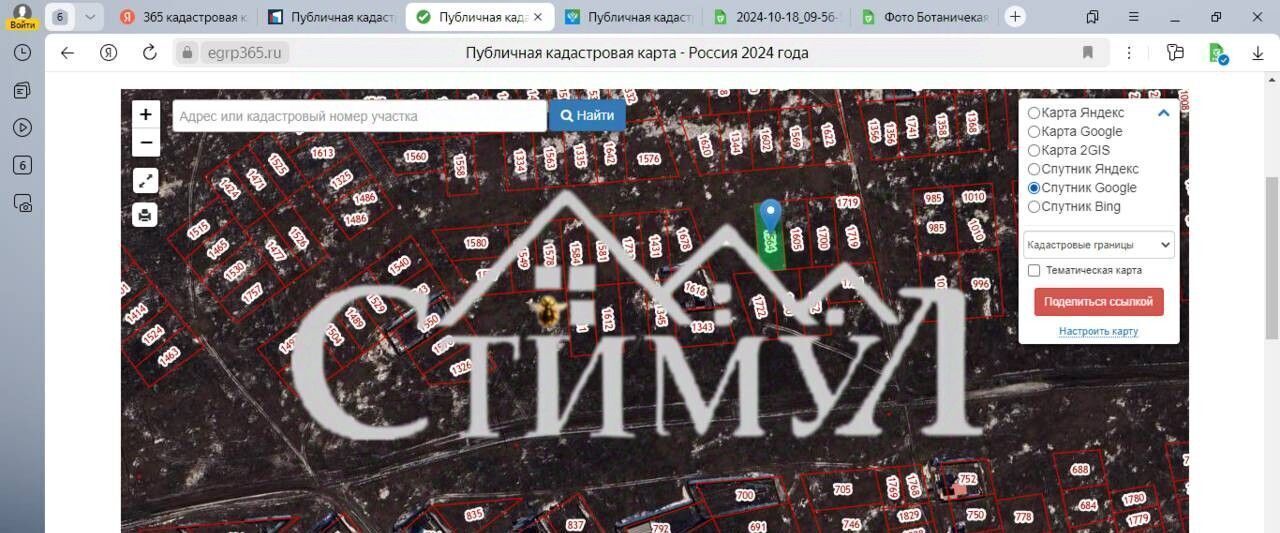The image size is (1280, 533).
Task: Bookmark this page
Action: (x=1088, y=53)
